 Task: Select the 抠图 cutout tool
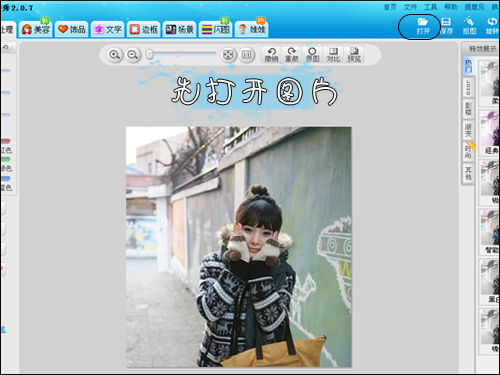469,26
